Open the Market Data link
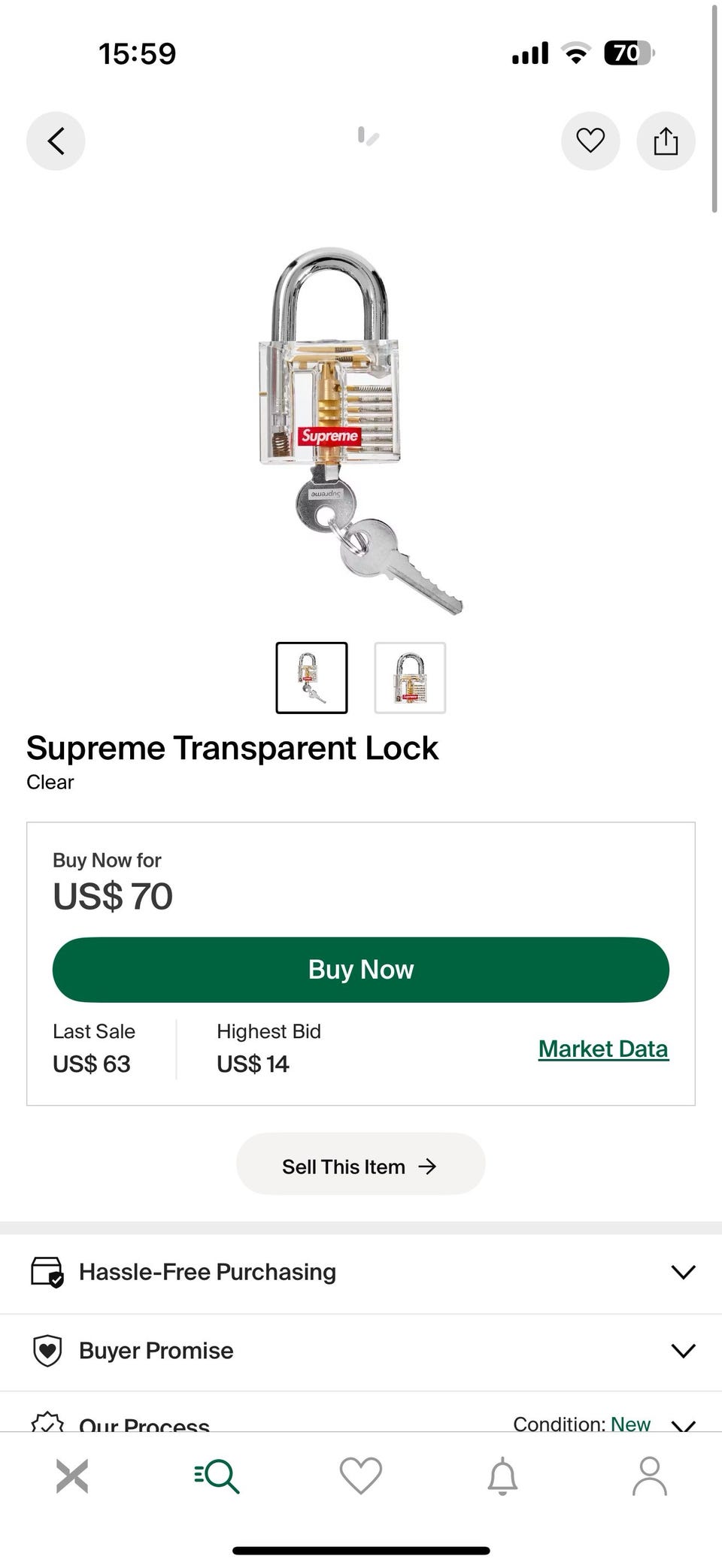Image resolution: width=722 pixels, height=1568 pixels. pos(603,1049)
